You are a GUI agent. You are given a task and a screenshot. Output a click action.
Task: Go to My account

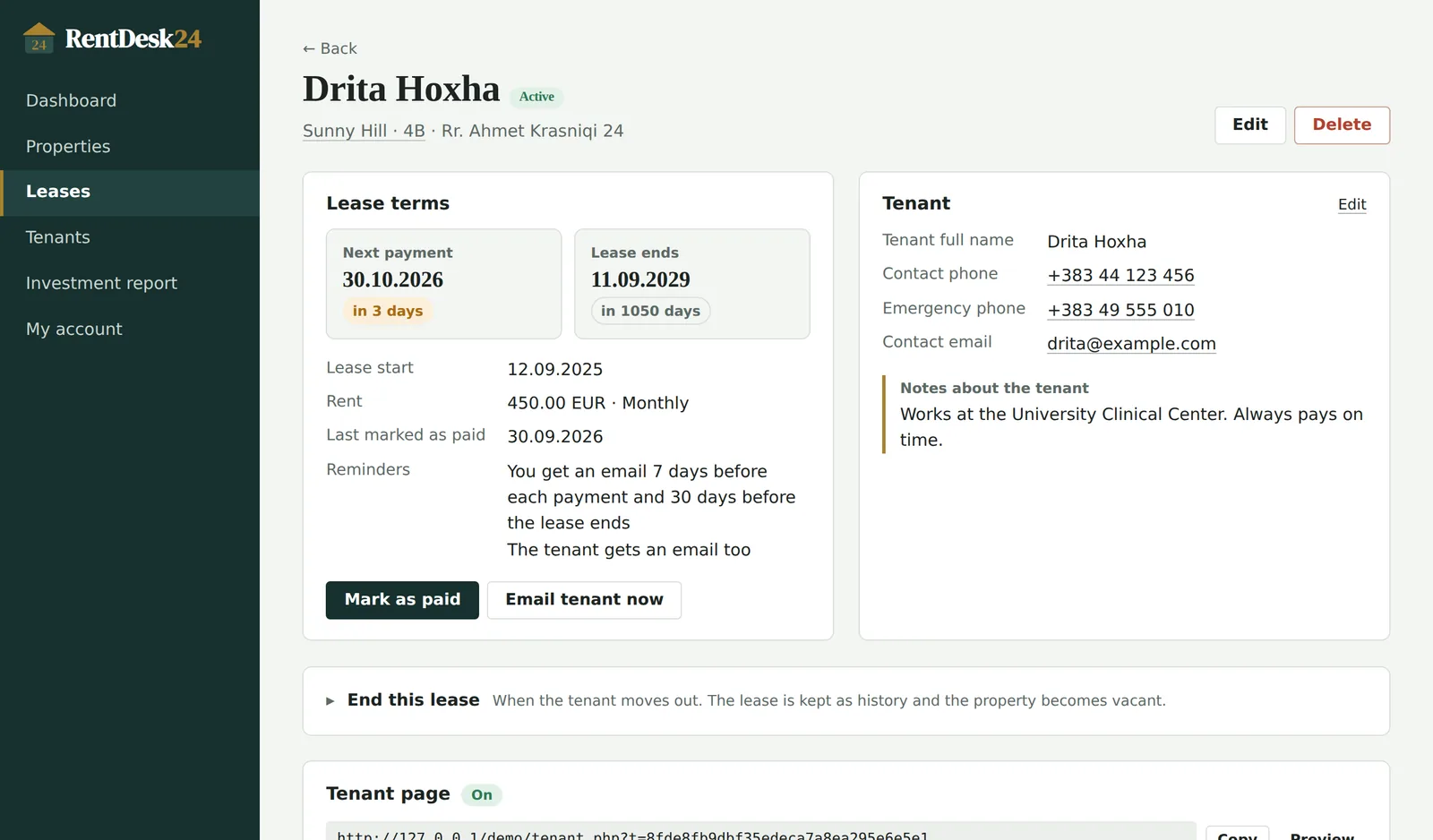[x=130, y=329]
